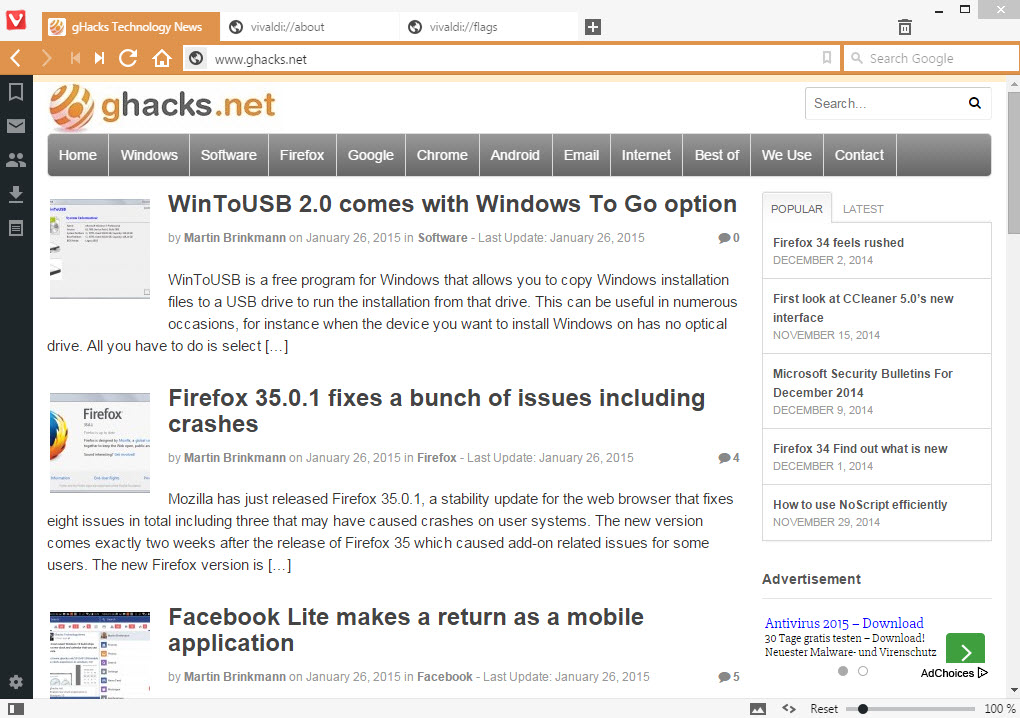The height and width of the screenshot is (718, 1020).
Task: Select the first ad carousel dot
Action: coord(843,671)
